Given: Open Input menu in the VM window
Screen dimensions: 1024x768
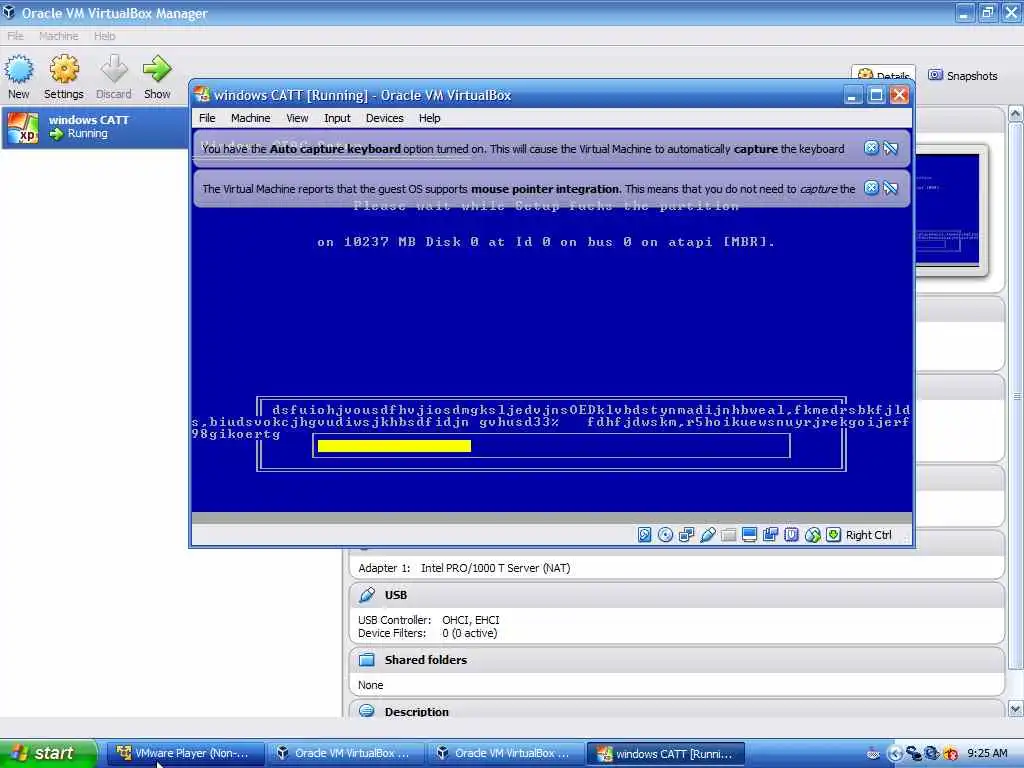Looking at the screenshot, I should [337, 118].
